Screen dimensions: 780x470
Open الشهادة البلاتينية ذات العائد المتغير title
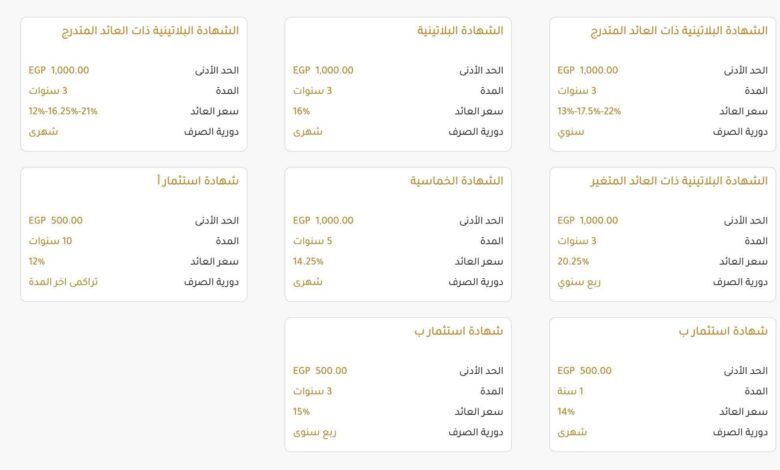click(x=679, y=181)
